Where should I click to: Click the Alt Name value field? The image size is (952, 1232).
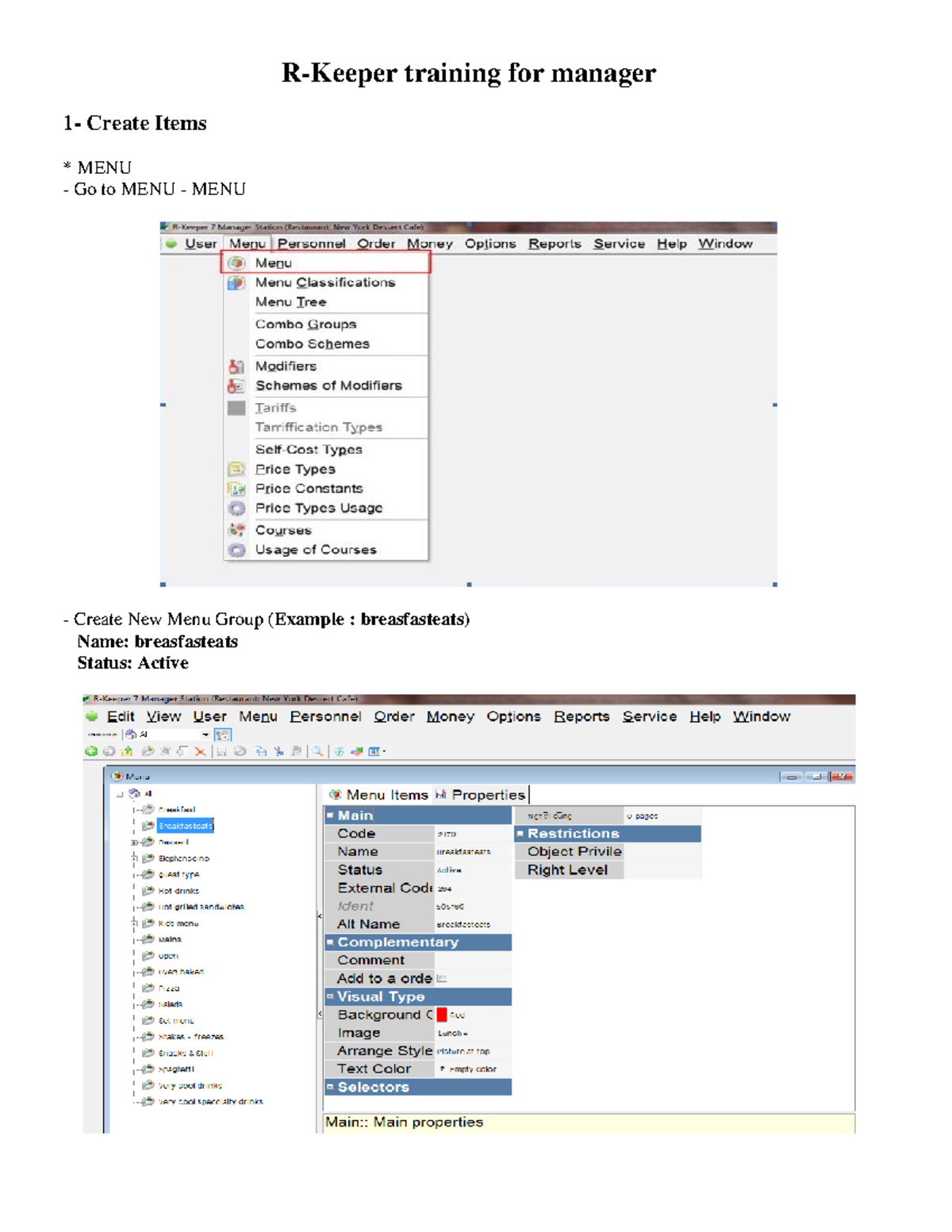click(474, 924)
